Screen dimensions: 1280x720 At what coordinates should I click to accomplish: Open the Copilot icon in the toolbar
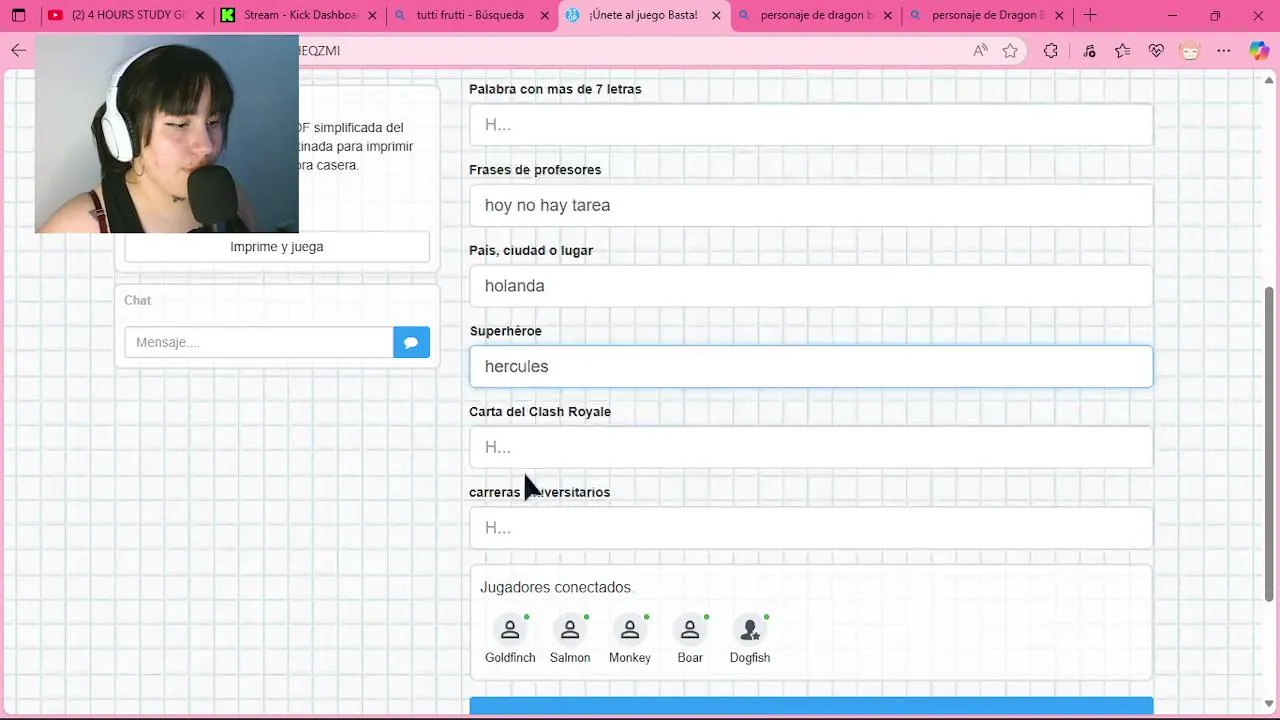(x=1259, y=51)
